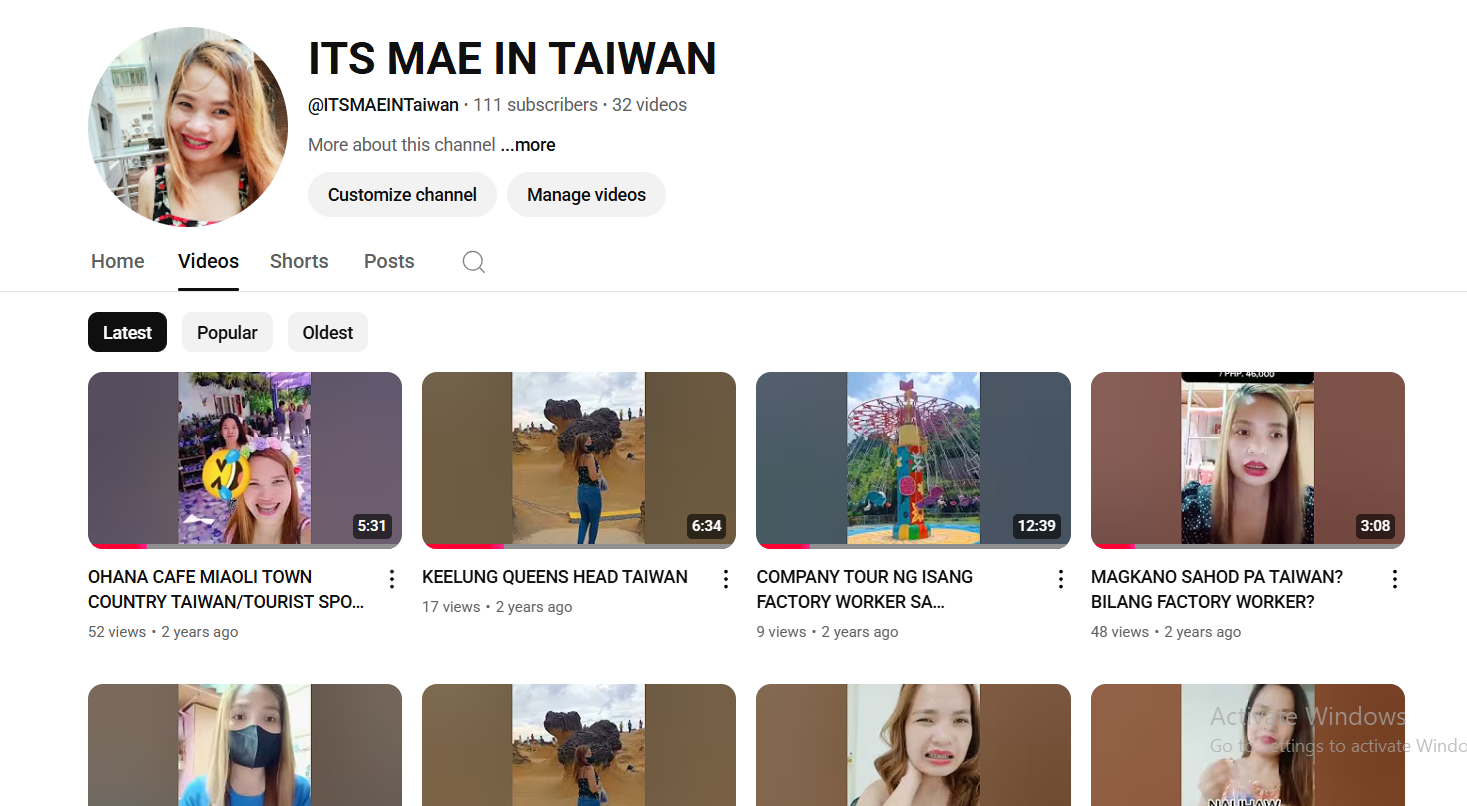This screenshot has width=1467, height=806.
Task: Click the 12:39 duration badge
Action: pyautogui.click(x=1036, y=526)
